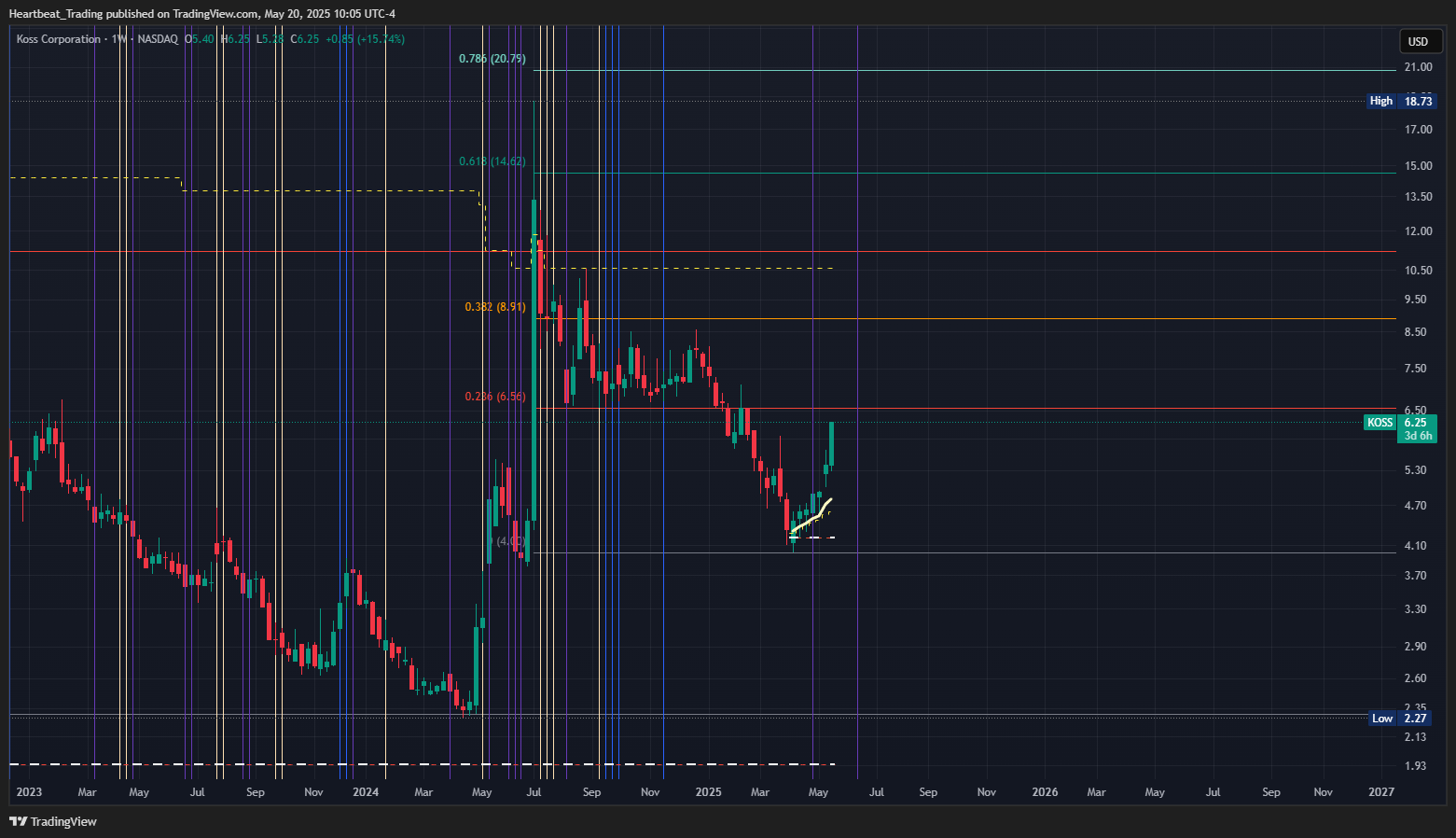1456x838 pixels.
Task: Click the 7.50 price axis label
Action: 1415,369
